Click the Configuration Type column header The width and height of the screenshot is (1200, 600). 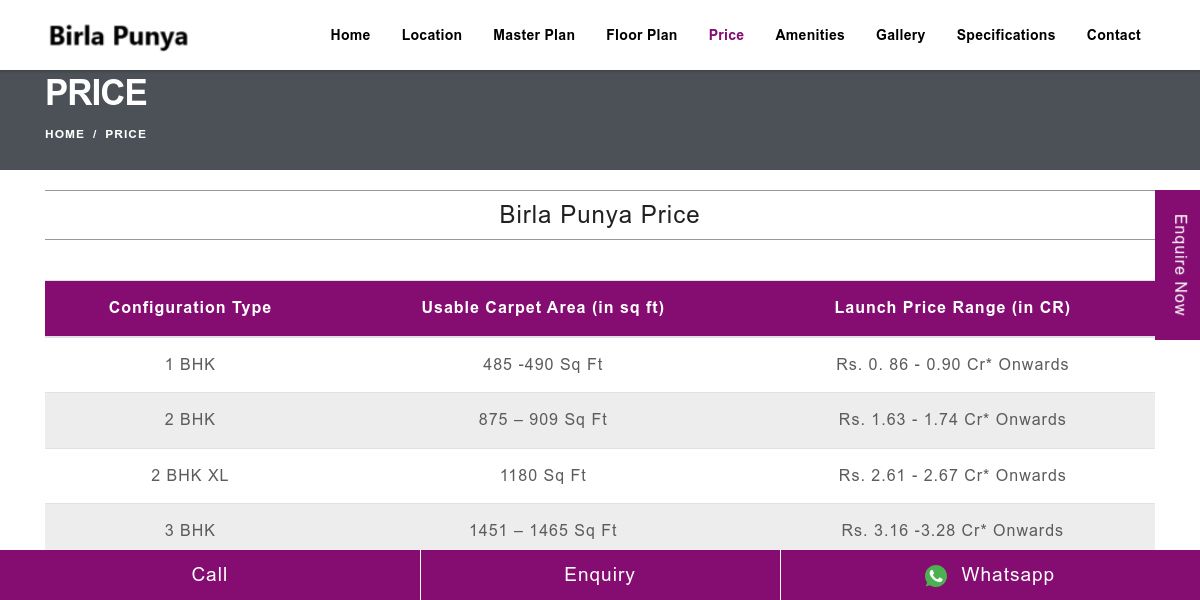pos(190,308)
